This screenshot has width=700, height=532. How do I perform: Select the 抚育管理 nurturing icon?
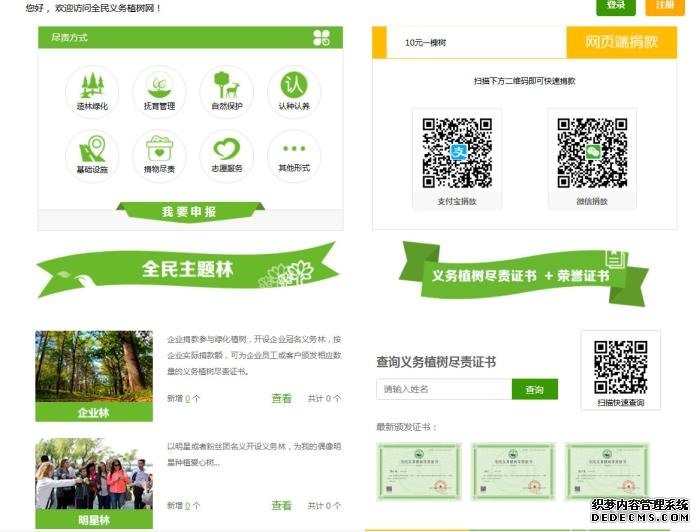tap(159, 92)
